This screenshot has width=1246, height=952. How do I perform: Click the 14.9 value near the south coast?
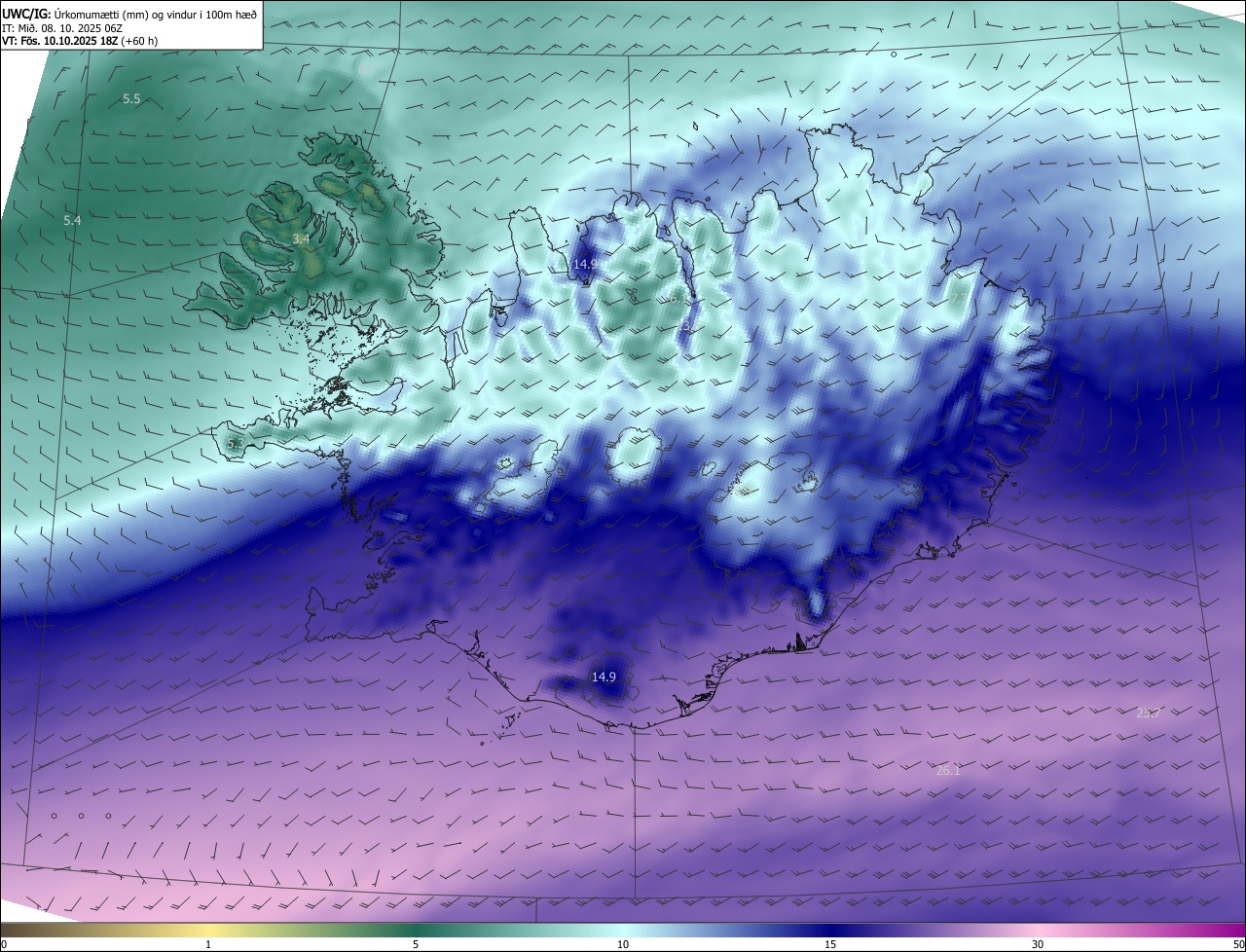tap(604, 677)
